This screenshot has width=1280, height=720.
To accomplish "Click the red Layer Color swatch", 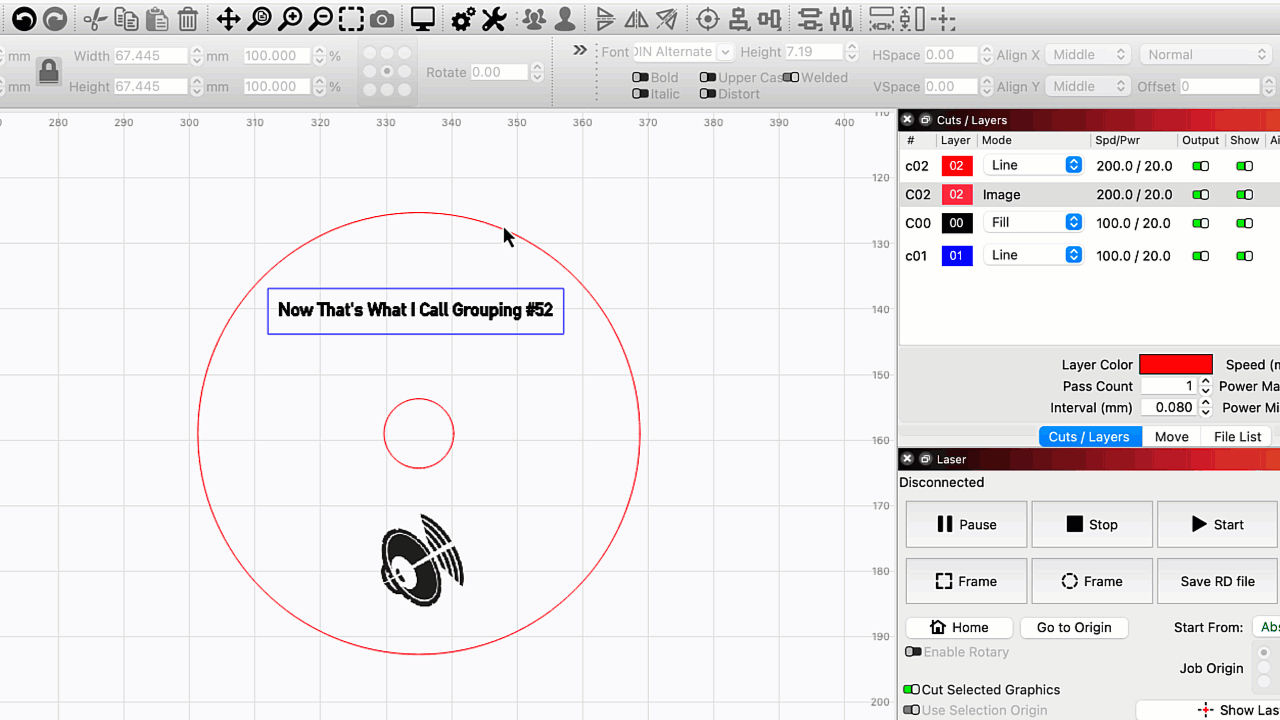I will 1175,365.
